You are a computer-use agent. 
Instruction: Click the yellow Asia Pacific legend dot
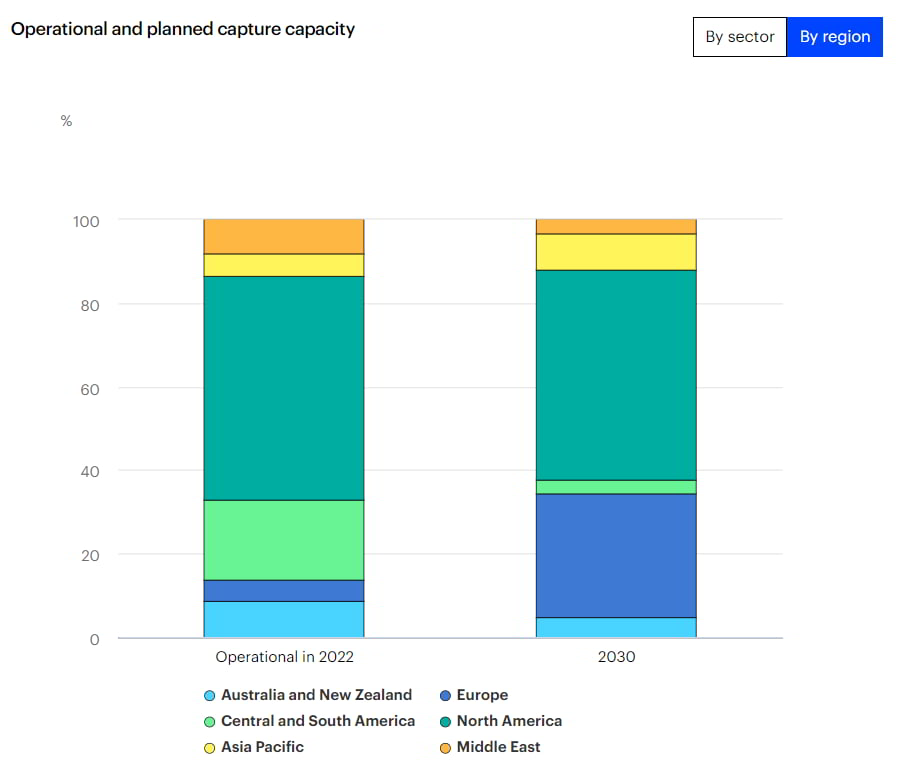coord(209,748)
